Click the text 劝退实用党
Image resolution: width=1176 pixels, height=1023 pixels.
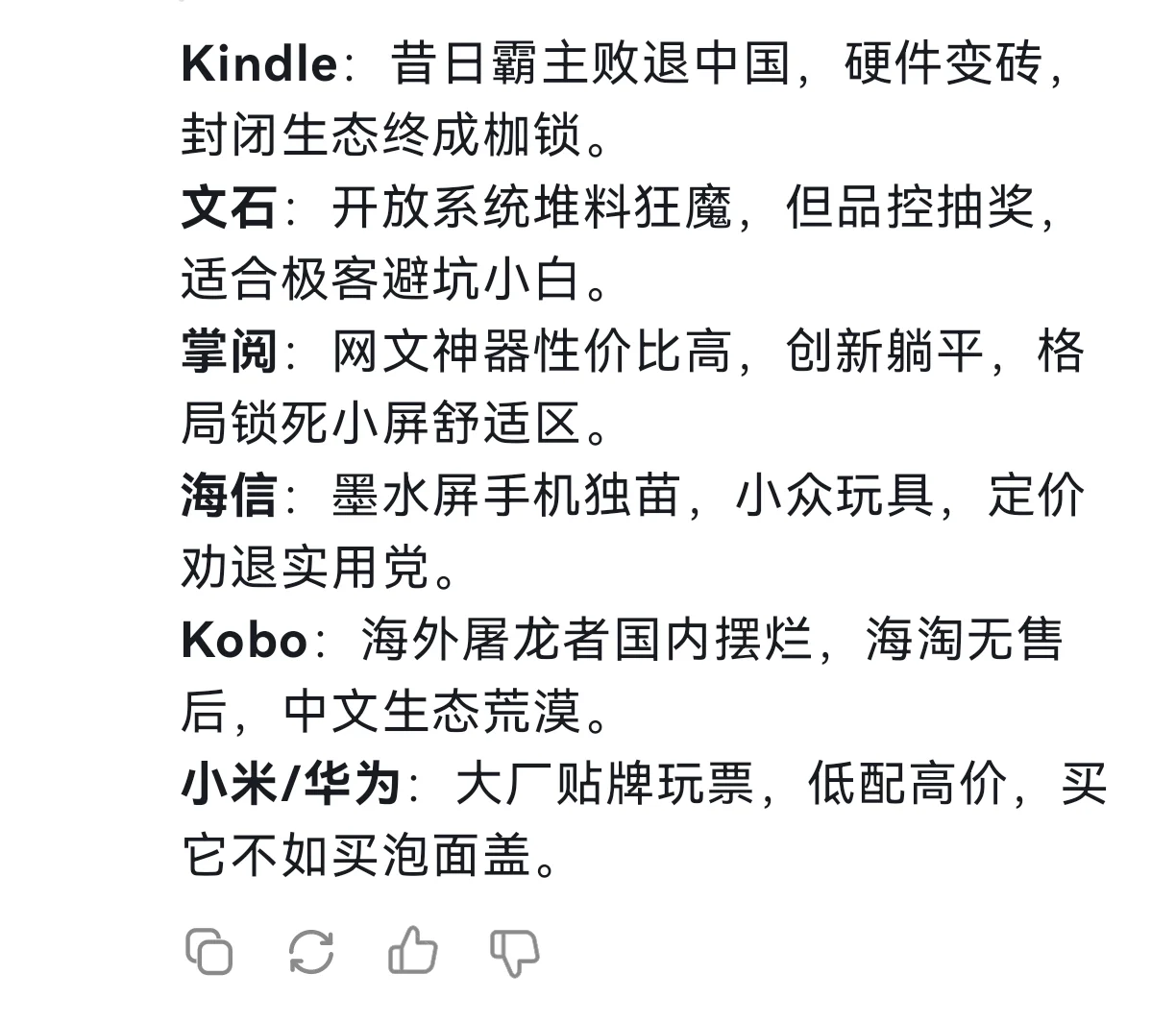point(307,568)
